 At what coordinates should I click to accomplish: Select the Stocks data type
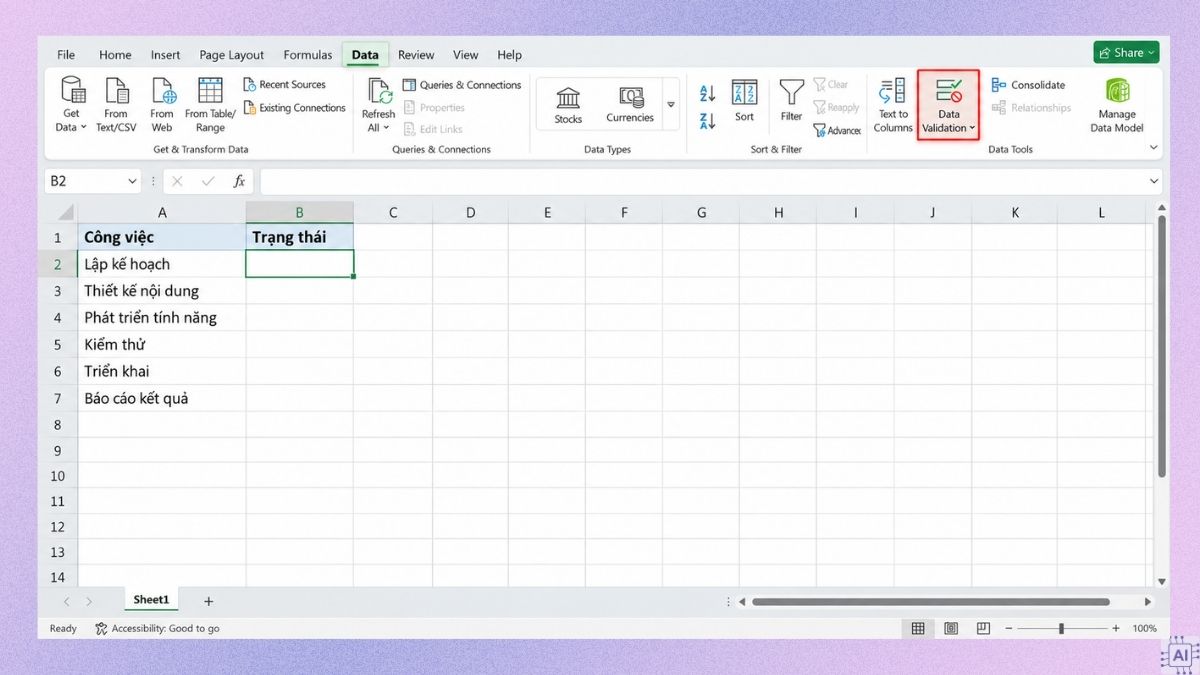568,104
